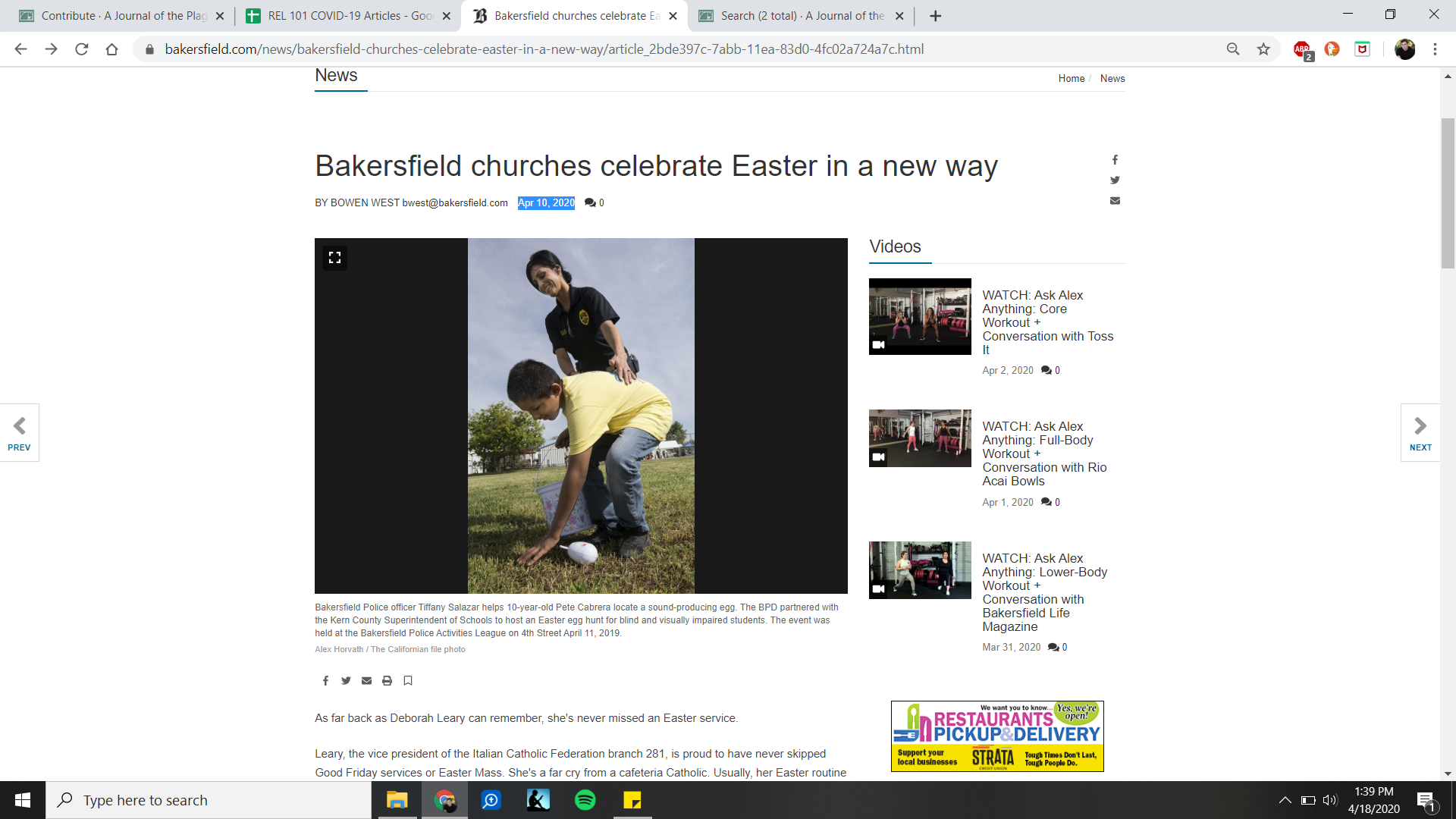The image size is (1456, 819).
Task: Click the page vertical scrollbar thumb
Action: click(x=1448, y=193)
